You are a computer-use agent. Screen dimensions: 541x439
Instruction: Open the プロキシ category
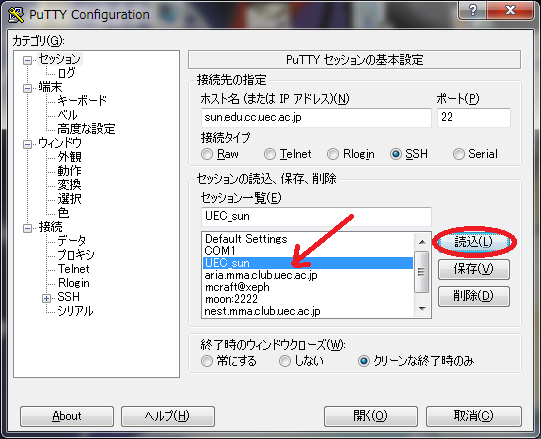[x=76, y=255]
